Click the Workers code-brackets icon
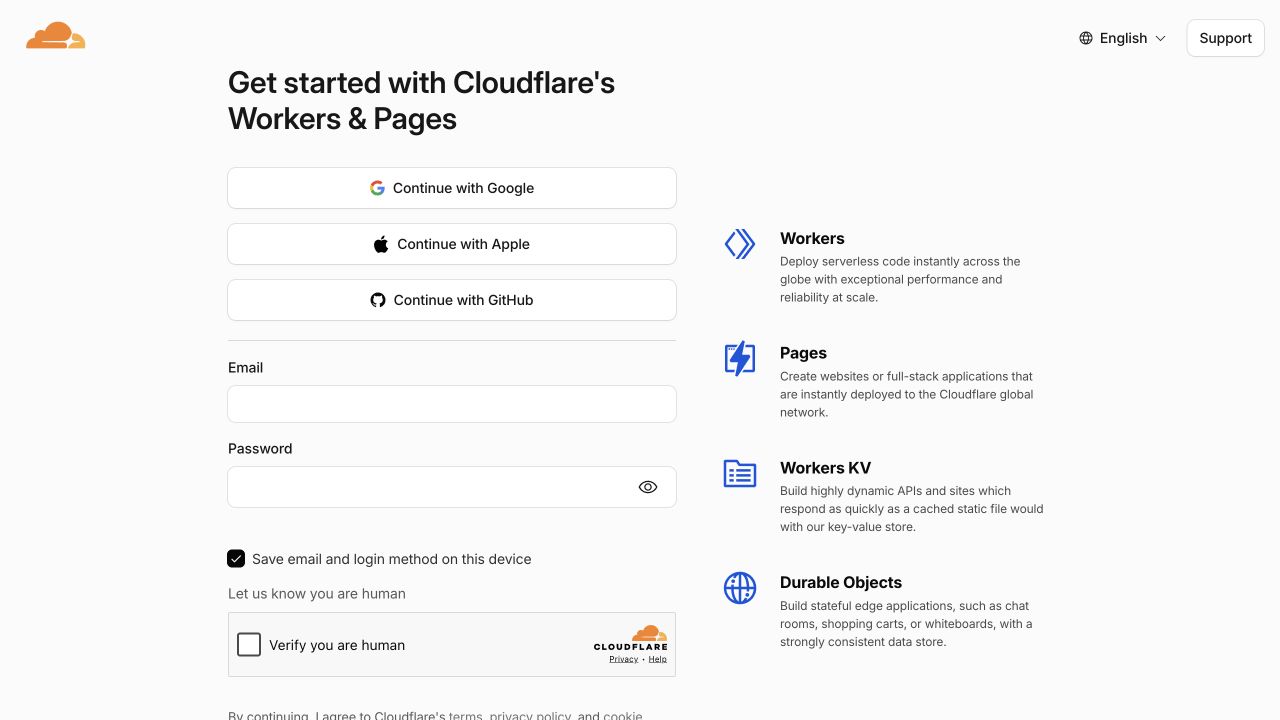The image size is (1280, 720). point(740,244)
